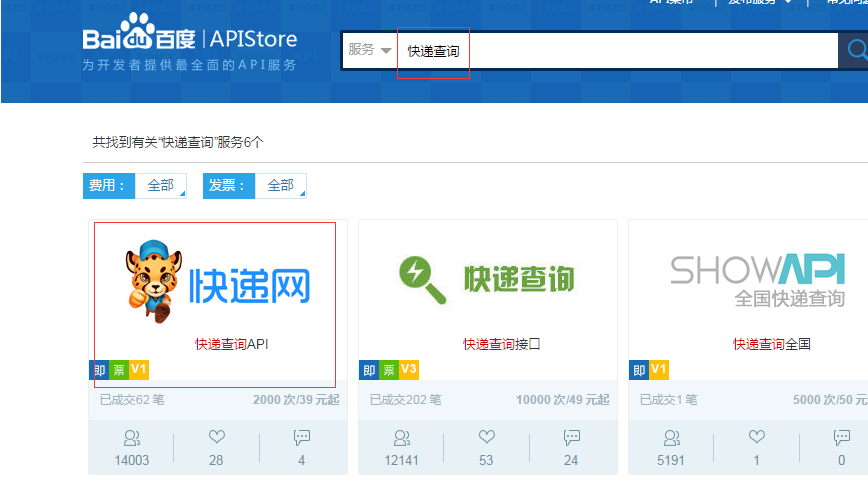Click the 即 badge on 快递查询全国 card
The image size is (868, 494).
639,370
